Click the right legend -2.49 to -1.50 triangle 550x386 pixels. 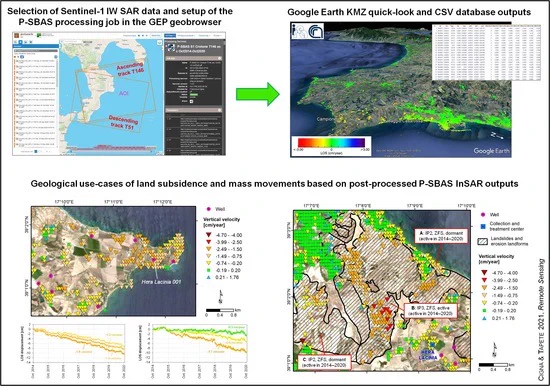[x=484, y=288]
